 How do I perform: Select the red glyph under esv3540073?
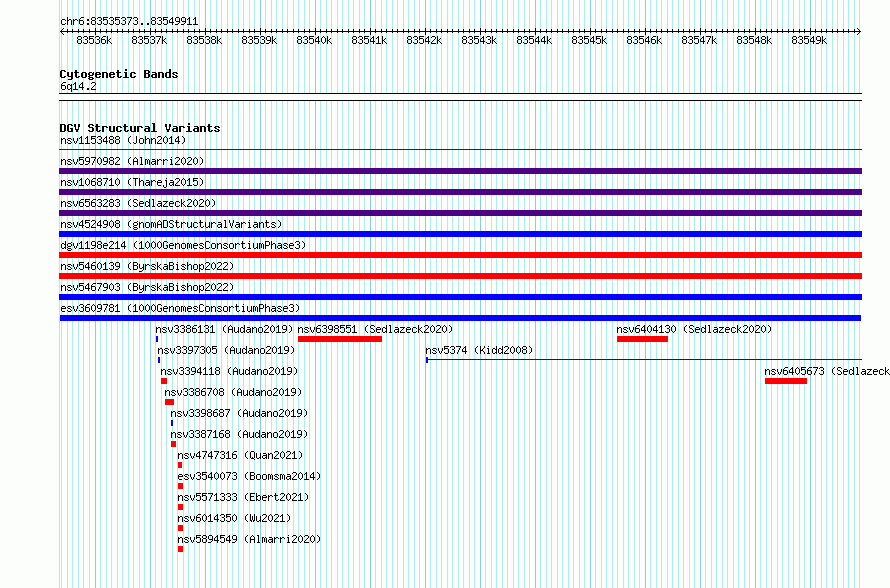point(180,486)
